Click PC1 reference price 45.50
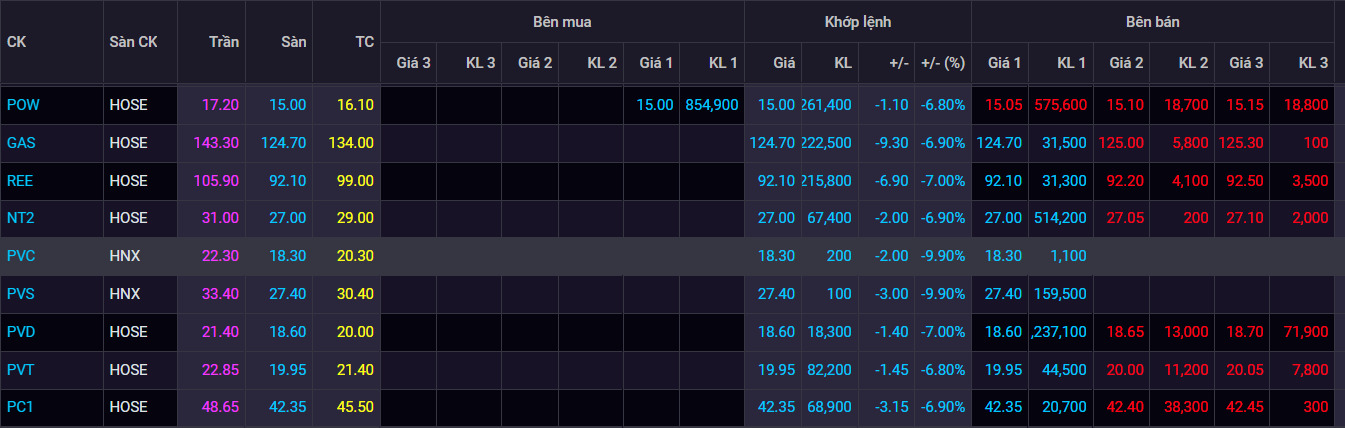Viewport: 1345px width, 428px height. pos(355,407)
